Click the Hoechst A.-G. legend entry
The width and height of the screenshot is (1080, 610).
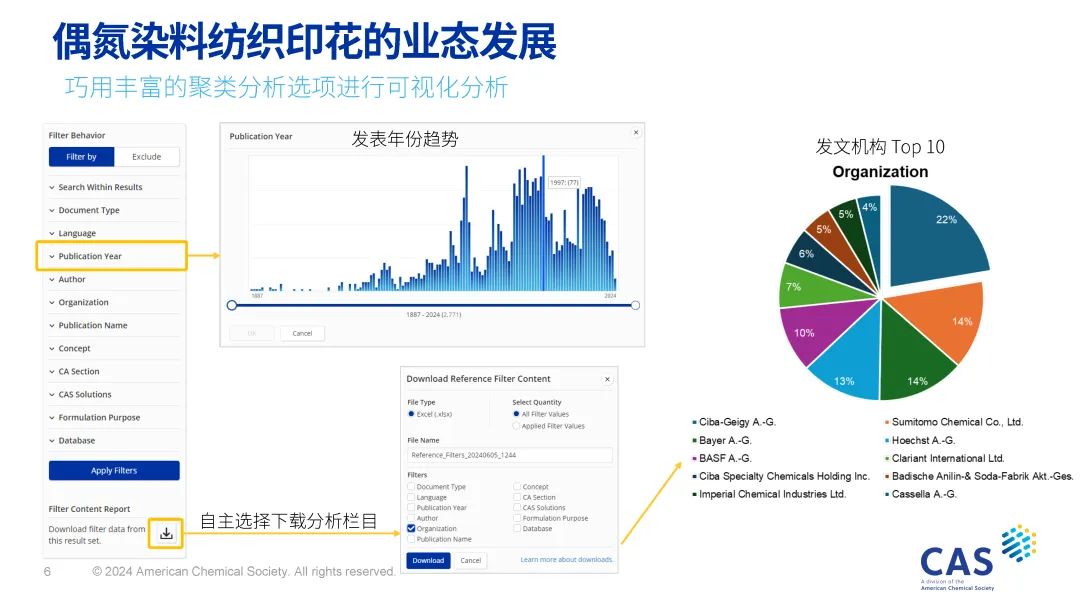click(920, 441)
